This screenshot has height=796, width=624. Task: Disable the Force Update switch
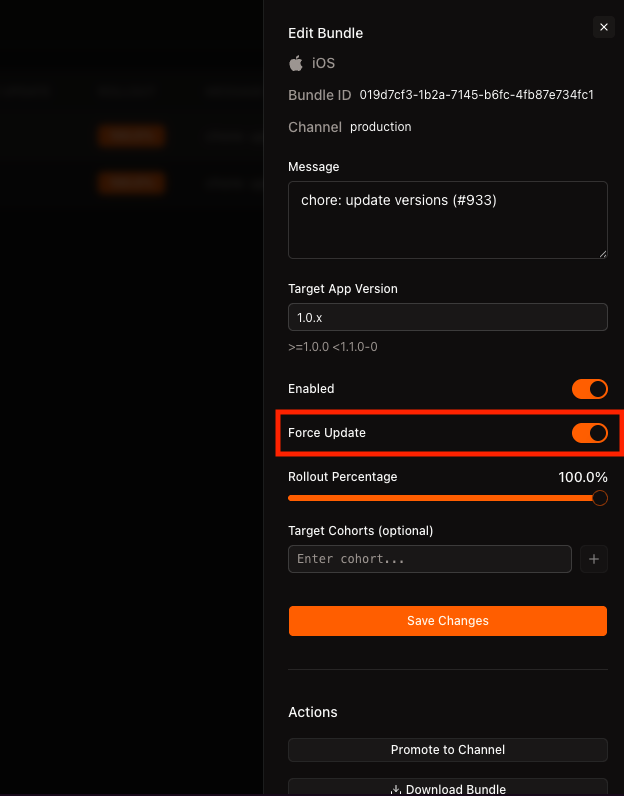click(x=589, y=433)
